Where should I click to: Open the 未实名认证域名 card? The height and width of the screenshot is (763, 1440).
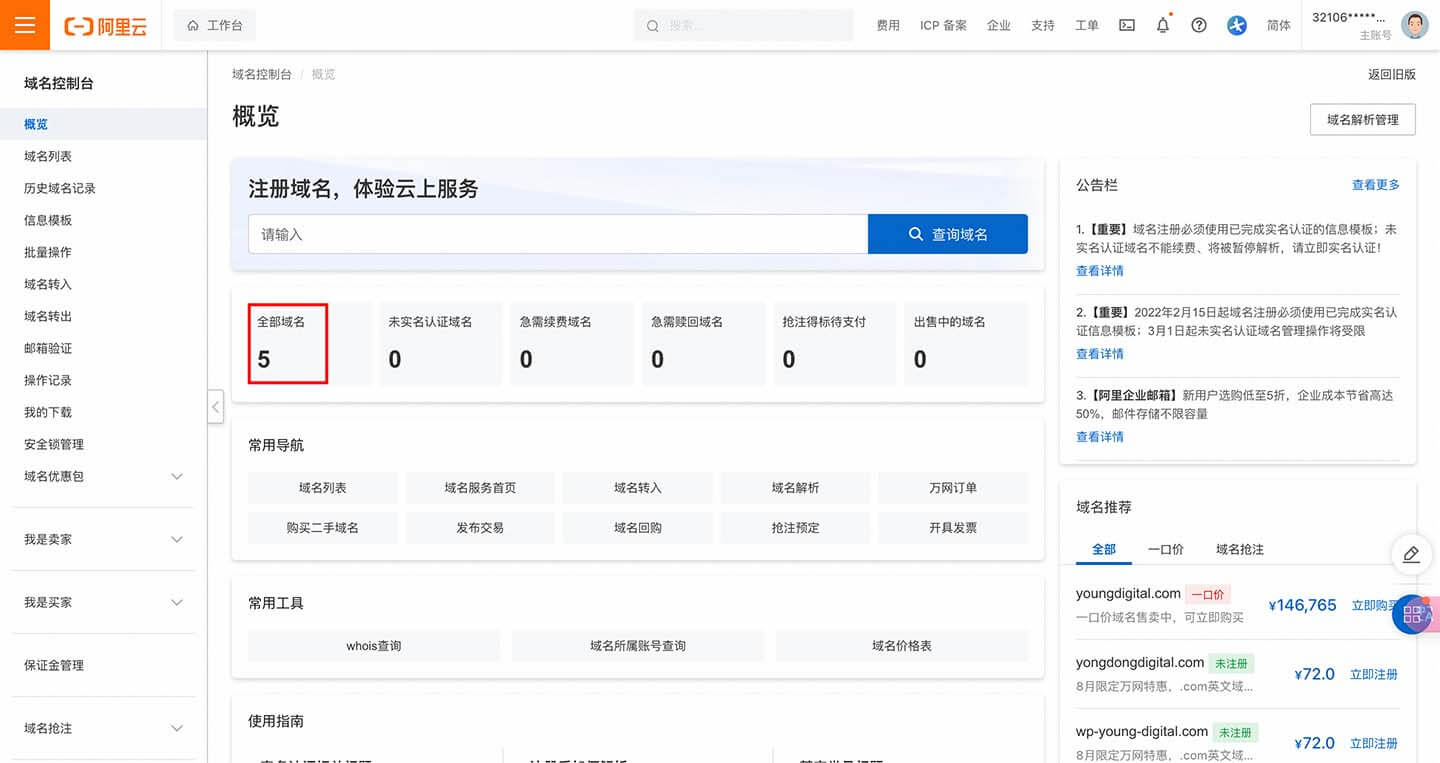pyautogui.click(x=440, y=343)
